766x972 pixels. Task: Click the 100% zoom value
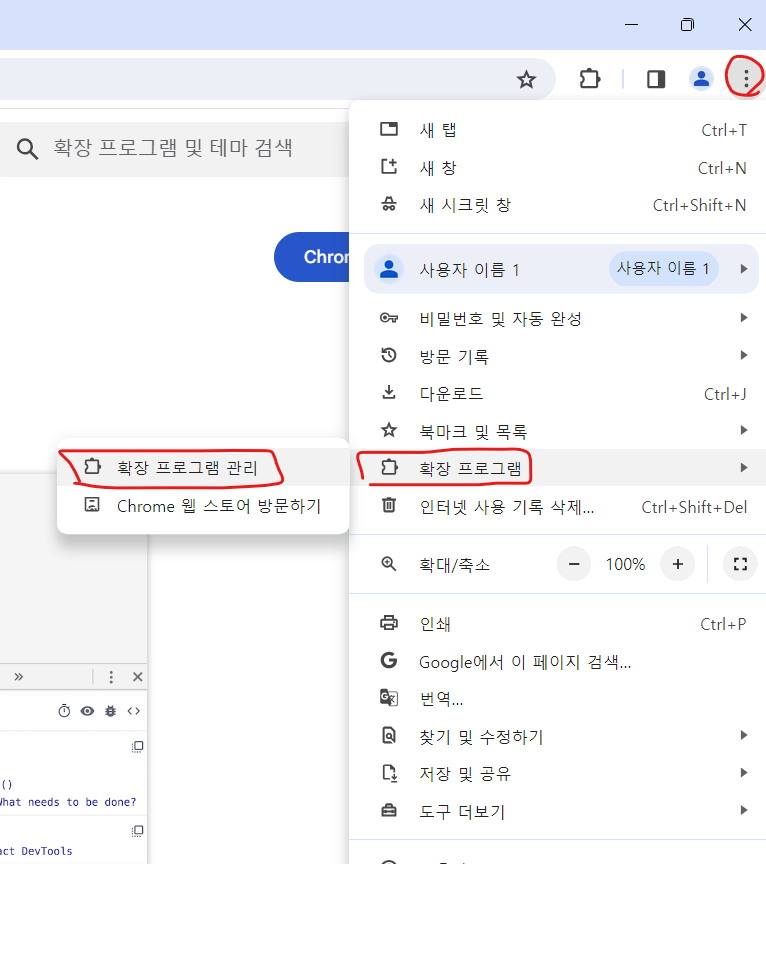625,564
